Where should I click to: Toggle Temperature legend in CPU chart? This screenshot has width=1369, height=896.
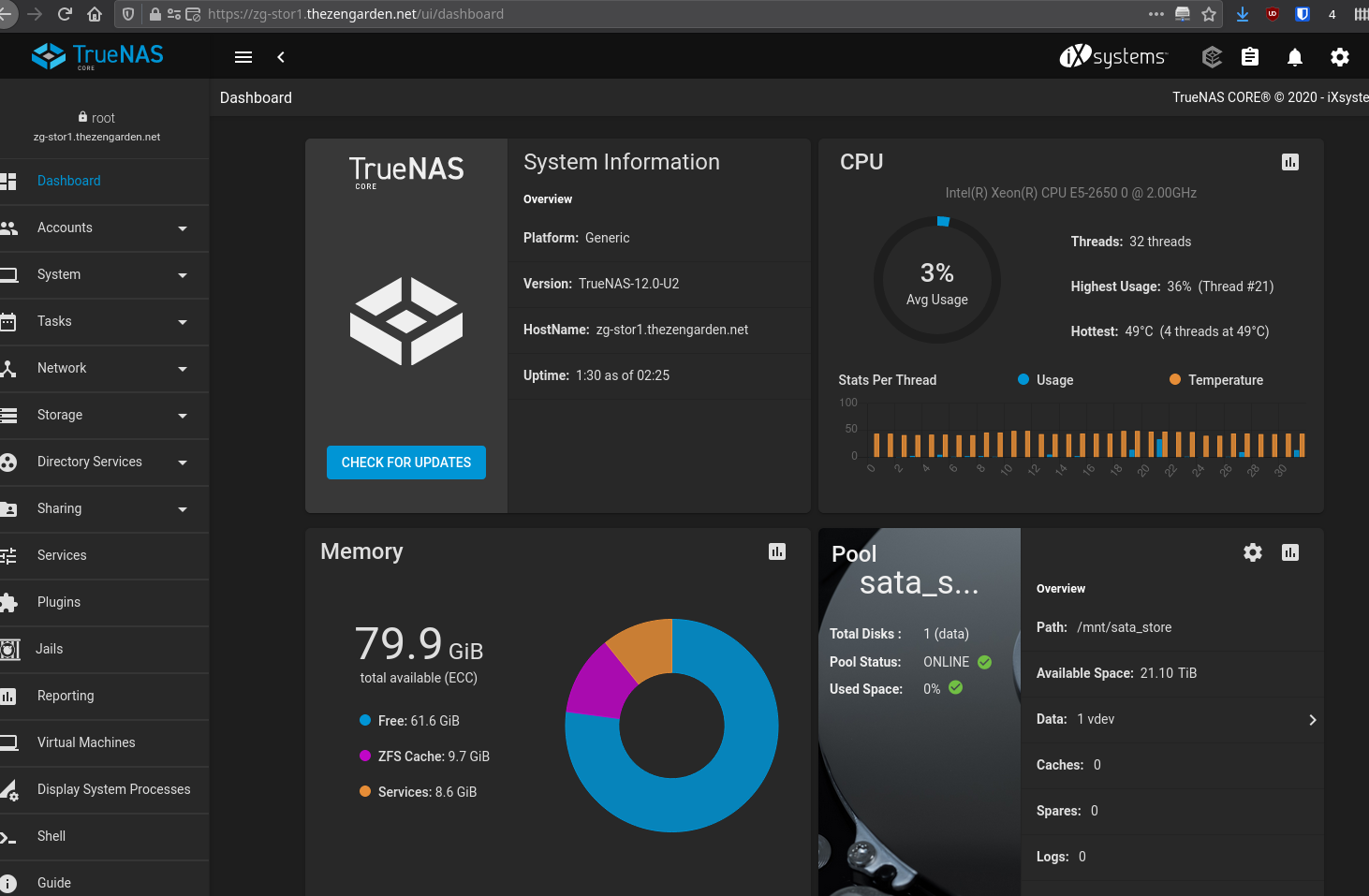coord(1216,380)
